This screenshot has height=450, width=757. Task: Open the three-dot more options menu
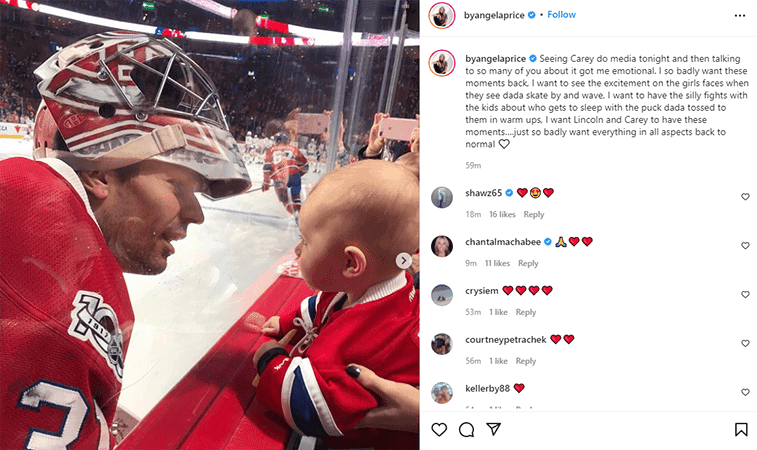(740, 15)
